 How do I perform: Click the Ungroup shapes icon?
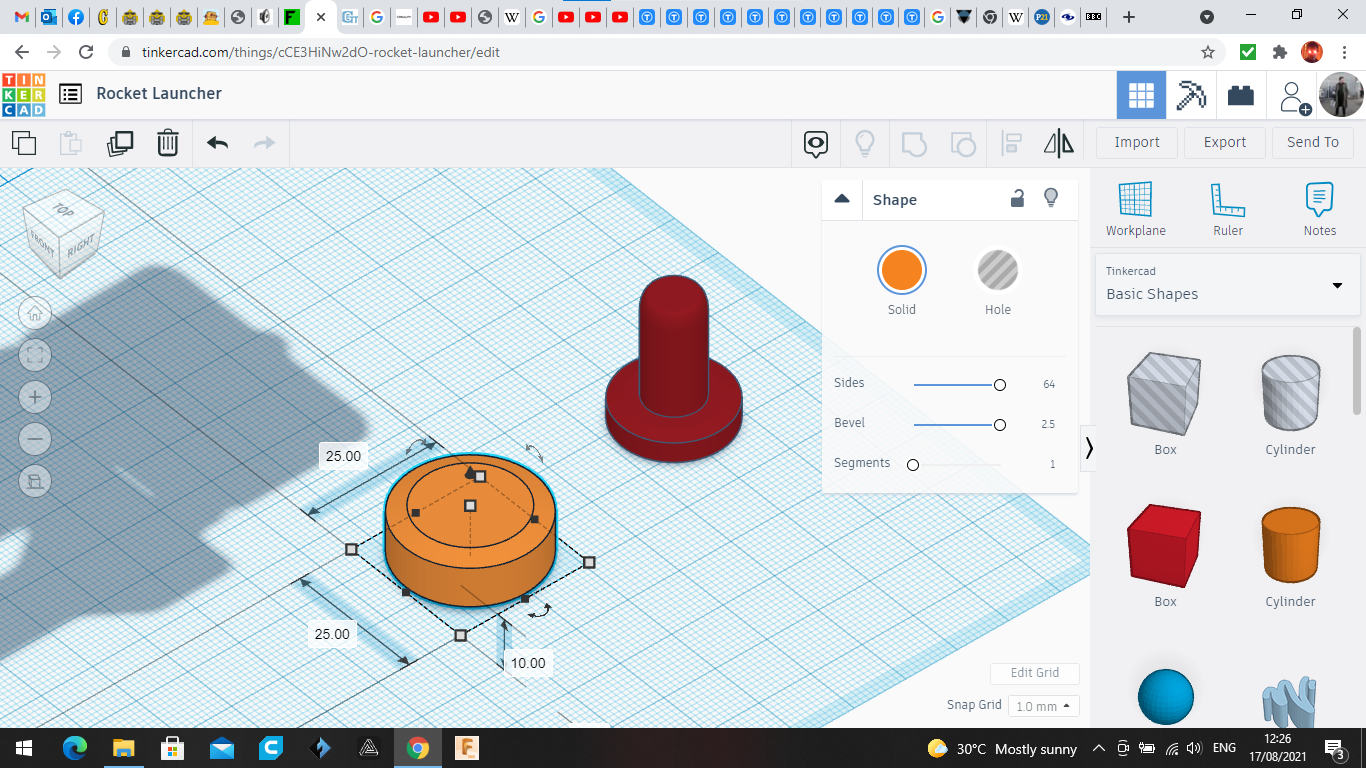963,144
